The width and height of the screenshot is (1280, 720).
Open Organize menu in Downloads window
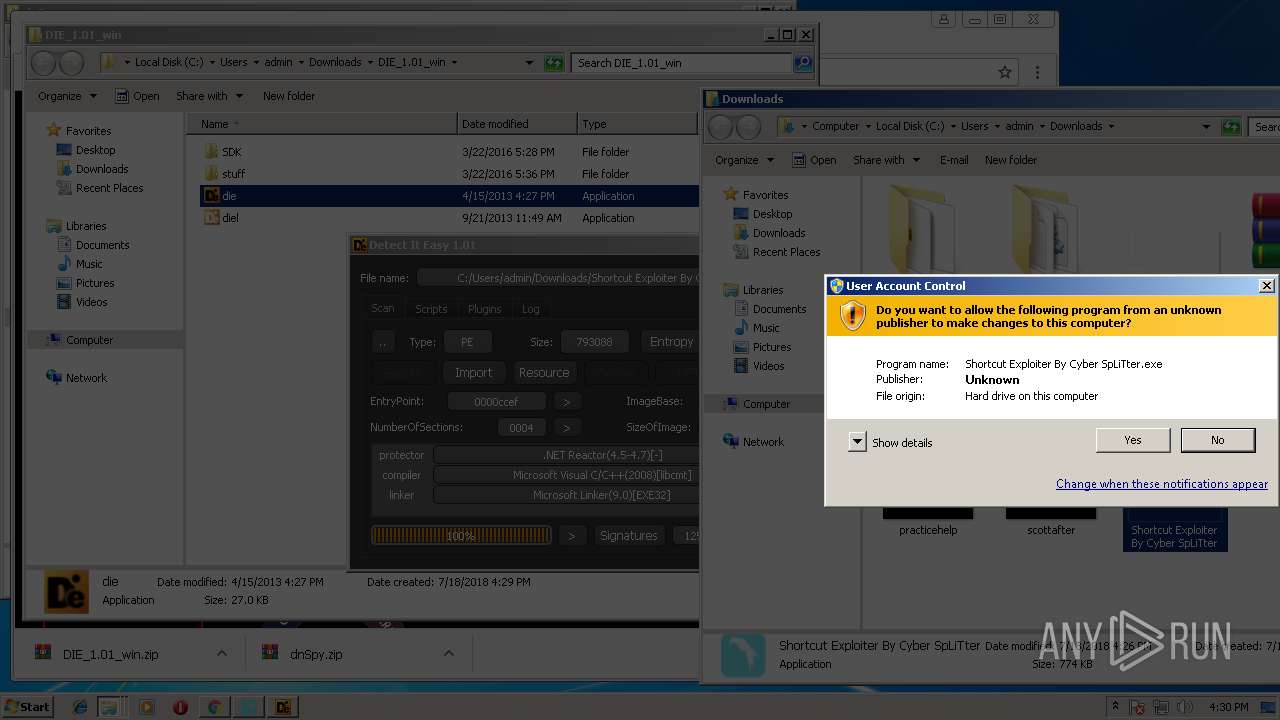tap(744, 160)
